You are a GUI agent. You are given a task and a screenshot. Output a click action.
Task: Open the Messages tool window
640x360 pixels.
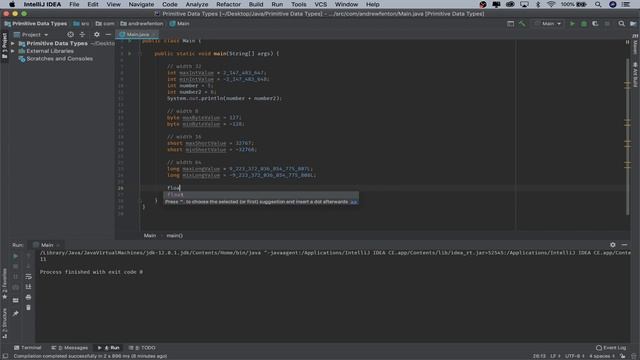tap(70, 348)
